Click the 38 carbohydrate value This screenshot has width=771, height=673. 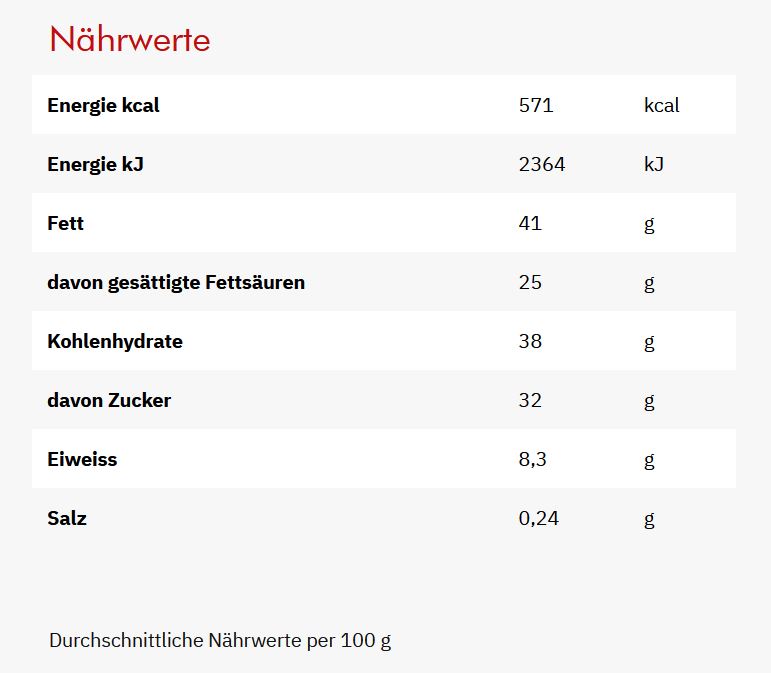click(530, 341)
